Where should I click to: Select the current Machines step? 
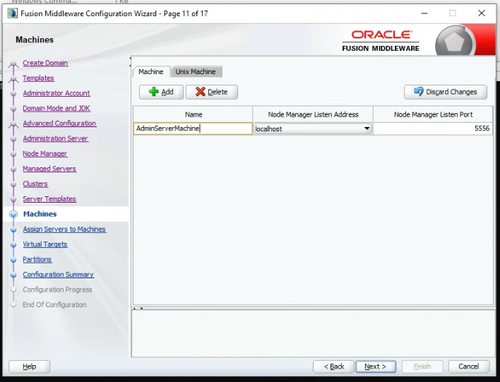(40, 214)
